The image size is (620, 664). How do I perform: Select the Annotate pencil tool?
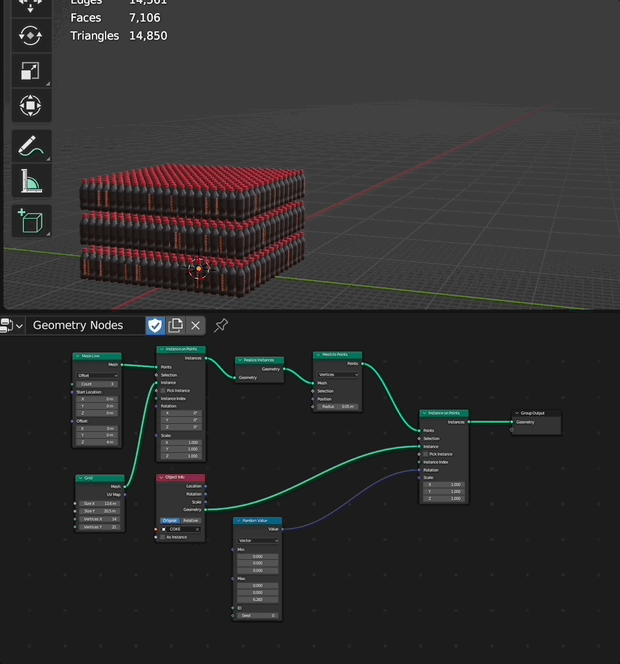pyautogui.click(x=31, y=146)
